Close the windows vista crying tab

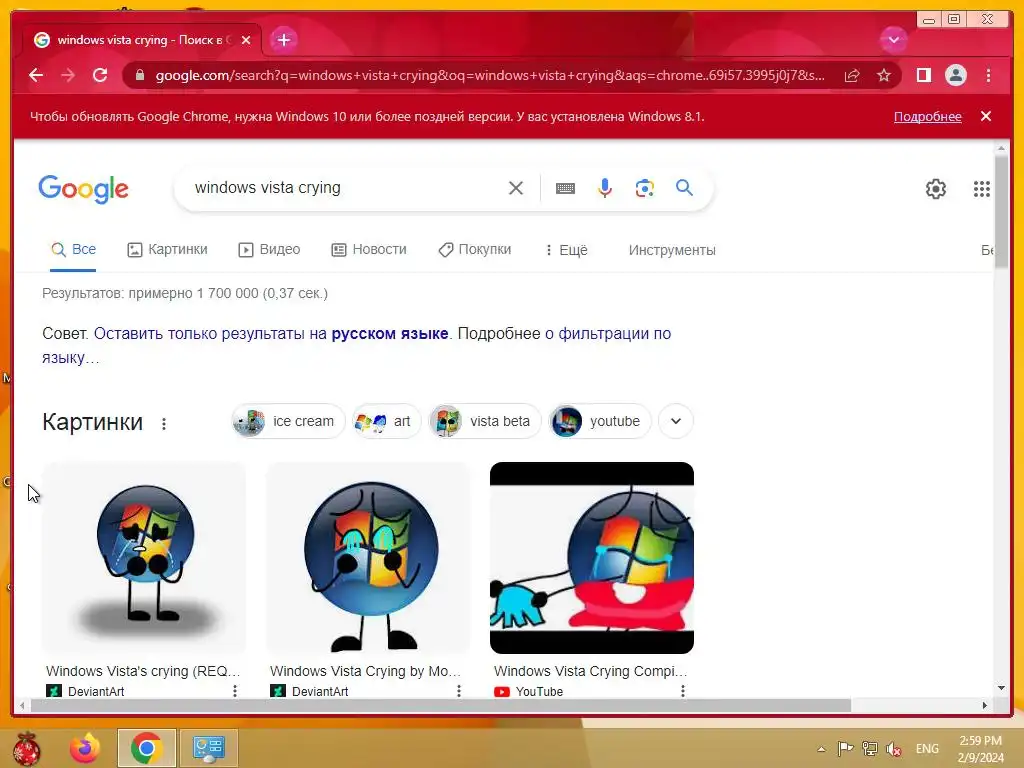point(246,40)
